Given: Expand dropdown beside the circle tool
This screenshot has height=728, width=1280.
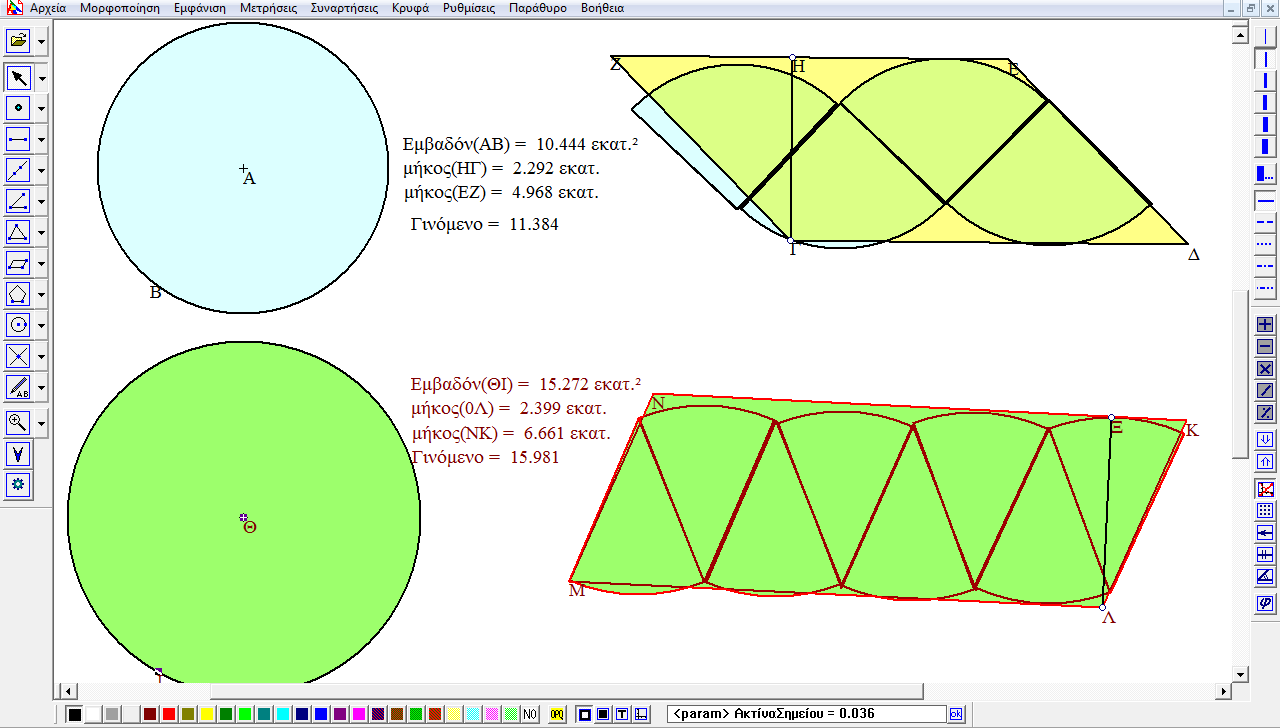Looking at the screenshot, I should tap(41, 326).
